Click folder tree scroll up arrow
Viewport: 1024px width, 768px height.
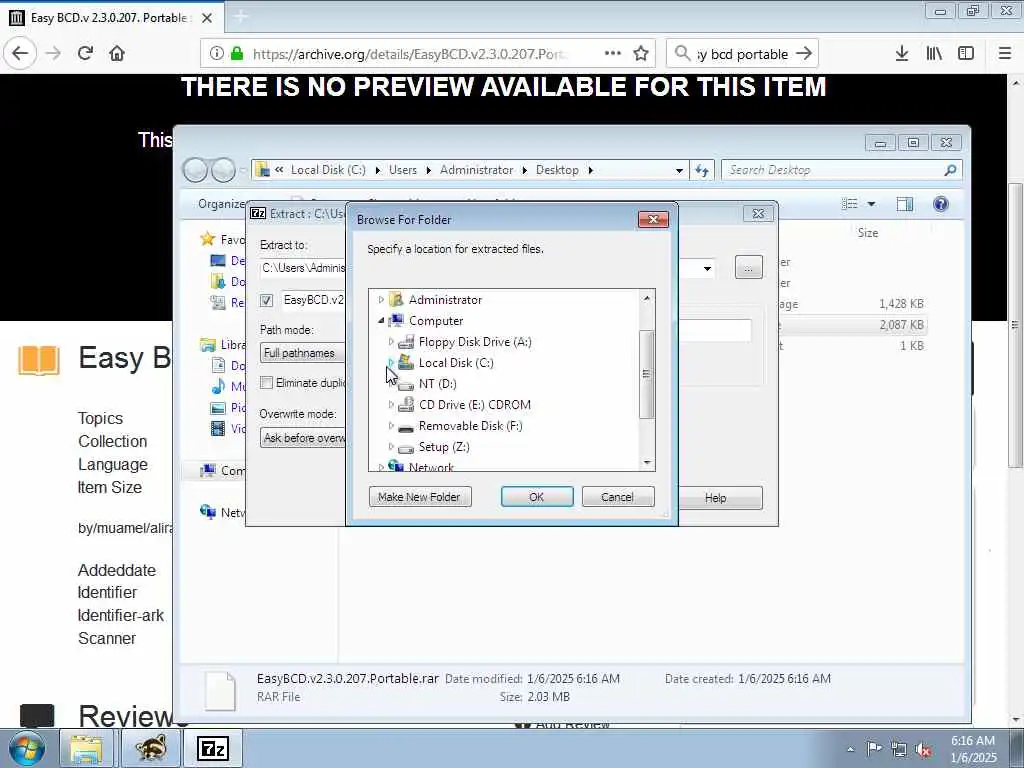point(647,298)
